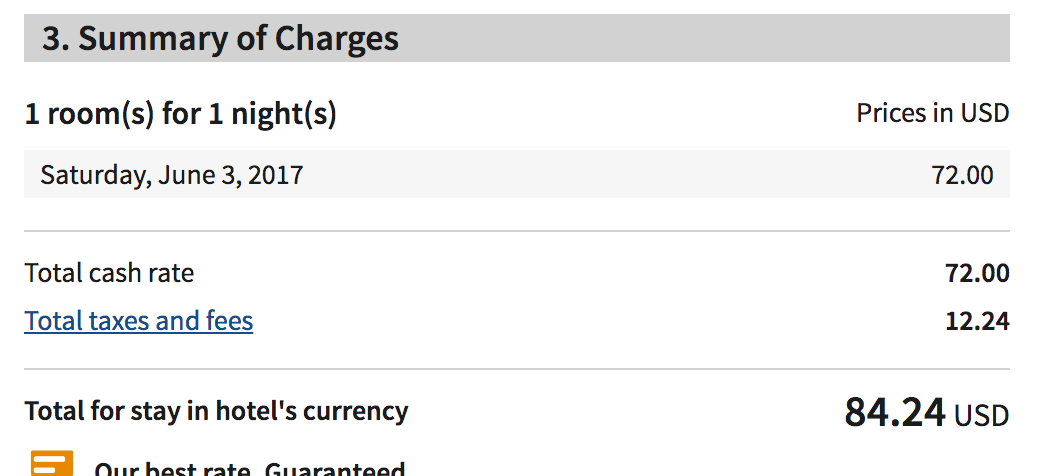The width and height of the screenshot is (1038, 476).
Task: Select the Summary of Charges heading
Action: coord(220,38)
